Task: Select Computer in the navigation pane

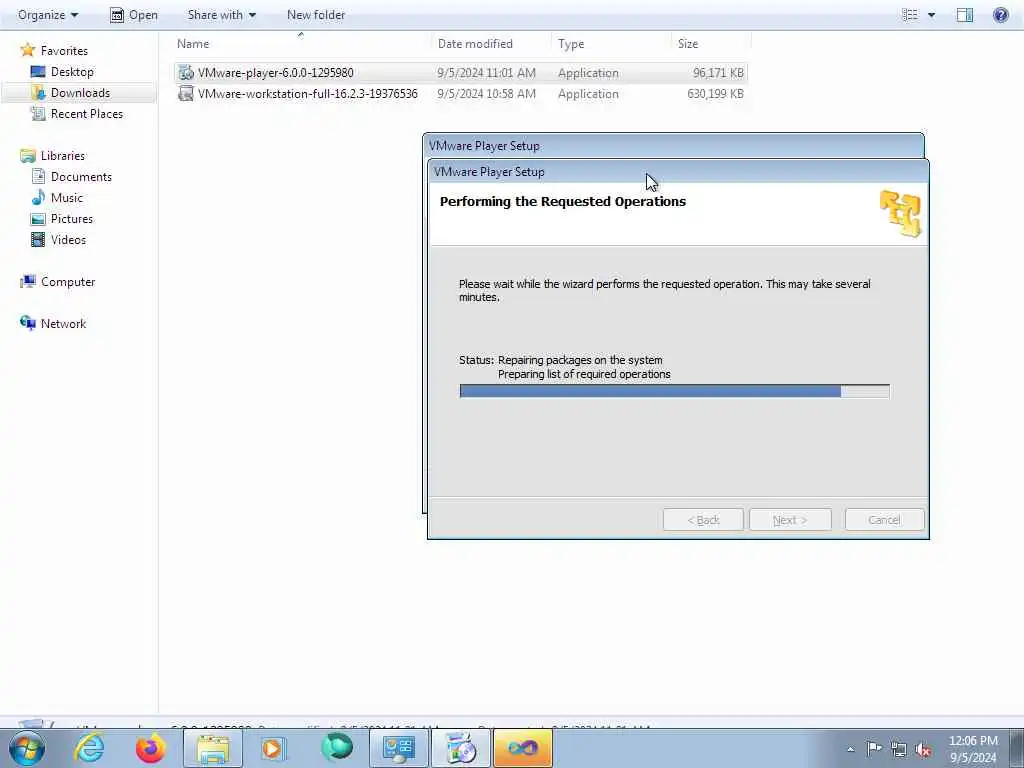Action: [68, 281]
